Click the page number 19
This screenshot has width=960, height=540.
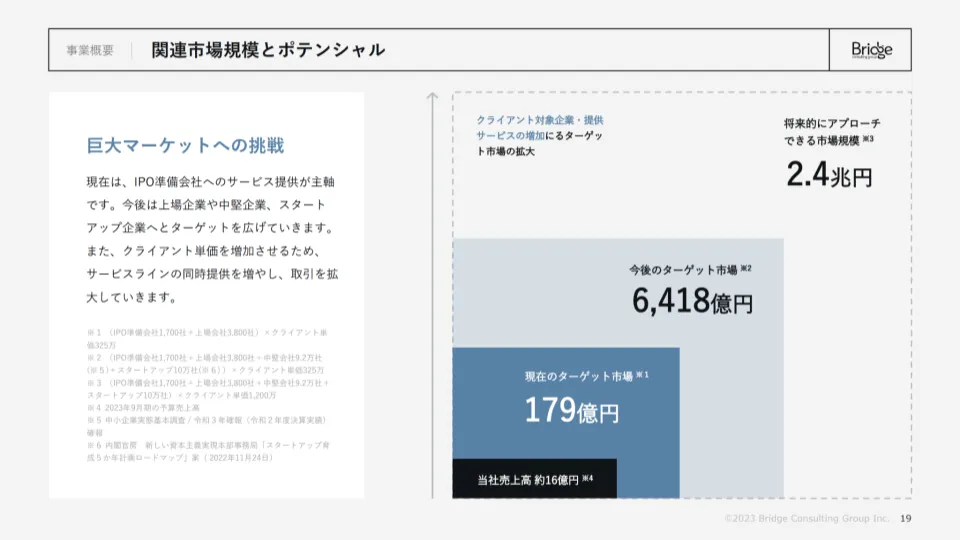pyautogui.click(x=905, y=518)
